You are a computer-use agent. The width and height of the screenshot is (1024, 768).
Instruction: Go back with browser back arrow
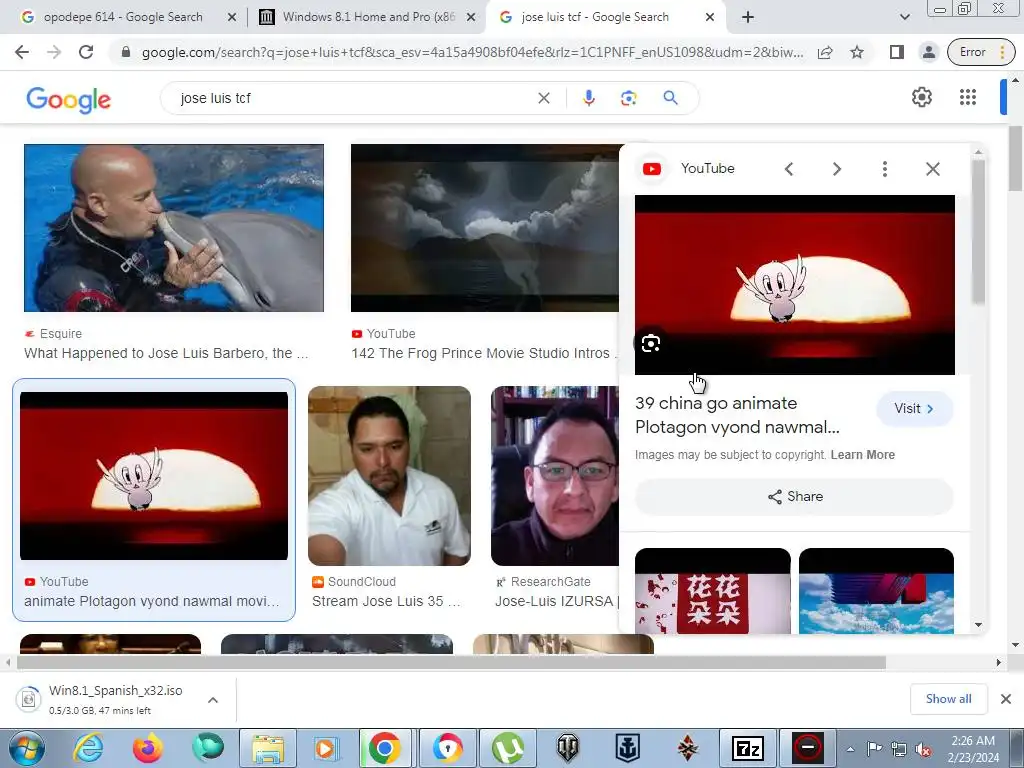[22, 52]
